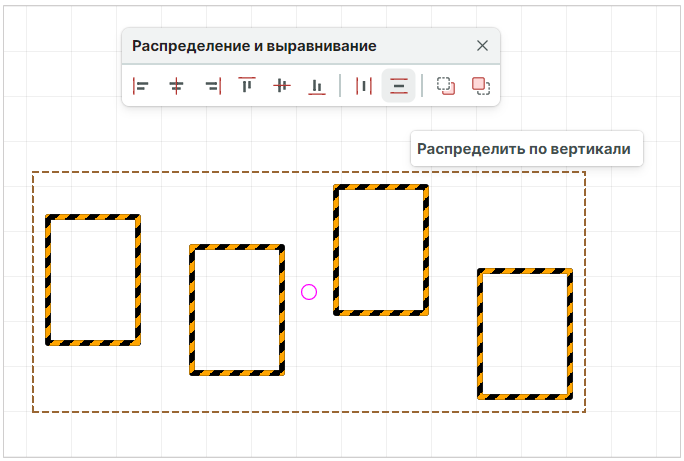This screenshot has width=684, height=461.
Task: Click the distribute vertically icon
Action: [398, 85]
